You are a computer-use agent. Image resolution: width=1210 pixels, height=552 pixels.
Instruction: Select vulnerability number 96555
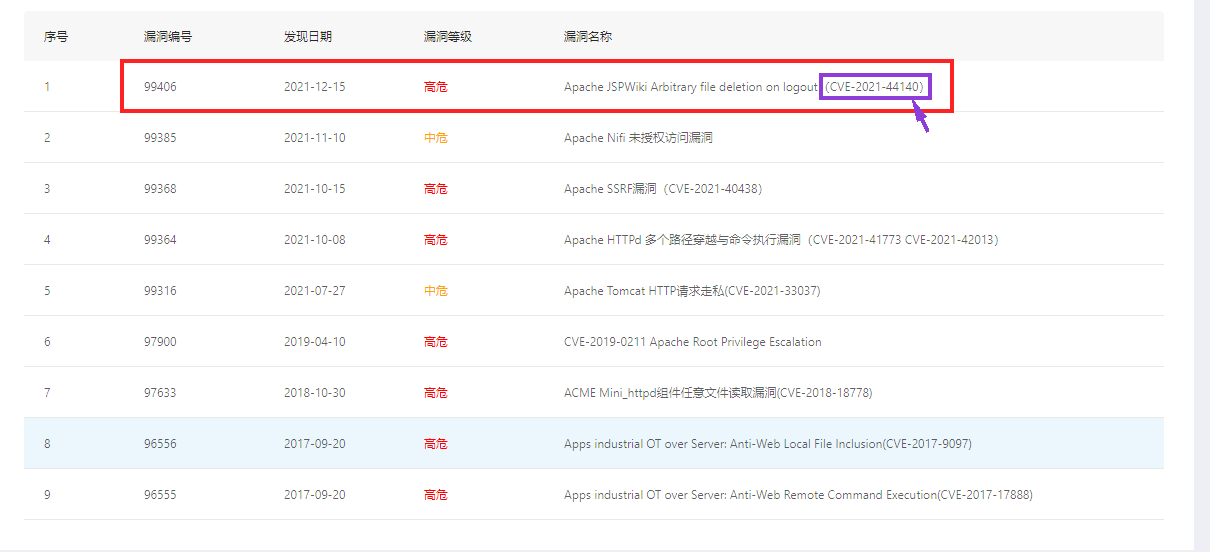160,495
